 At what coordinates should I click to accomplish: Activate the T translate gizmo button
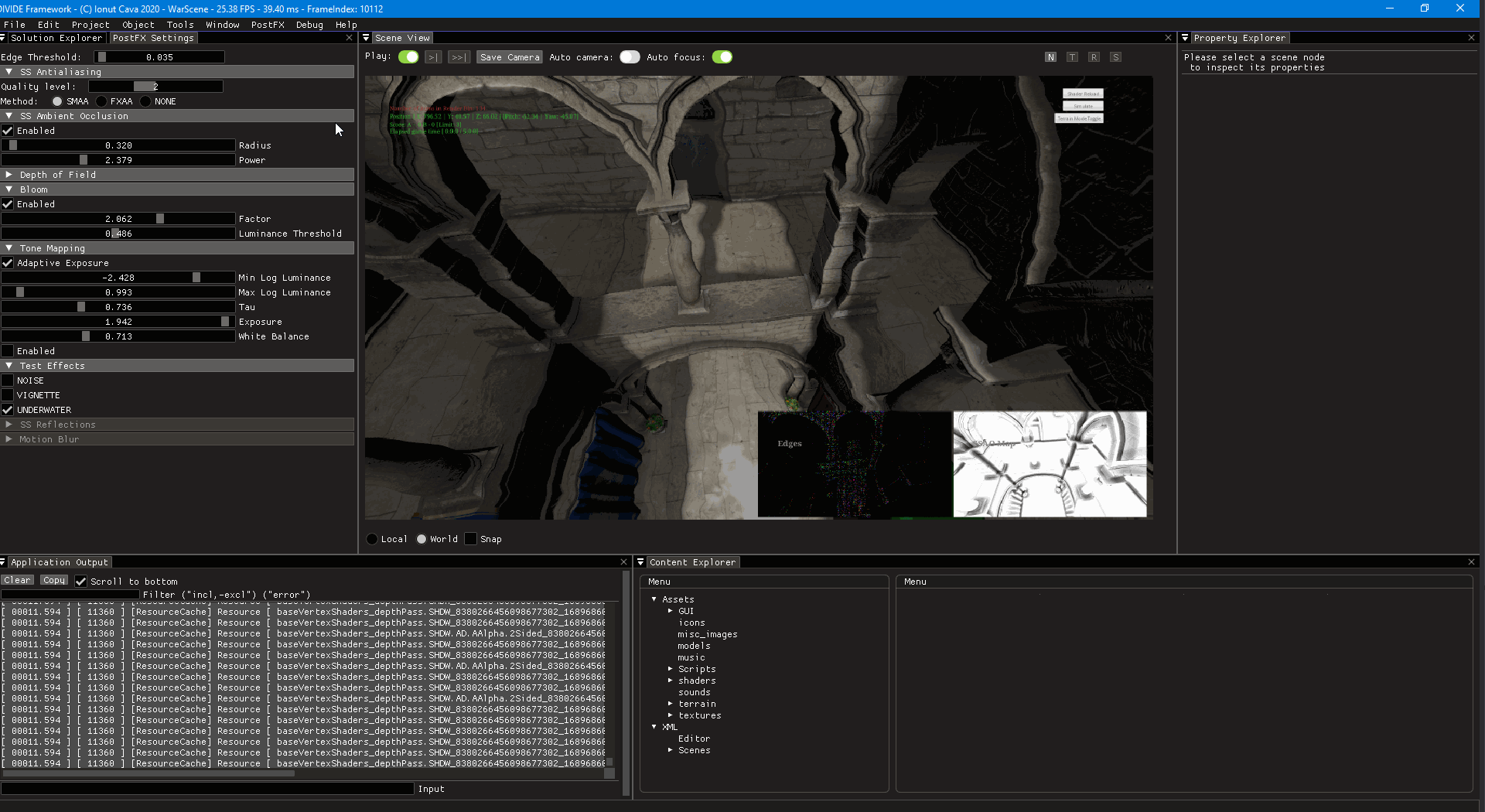tap(1072, 57)
